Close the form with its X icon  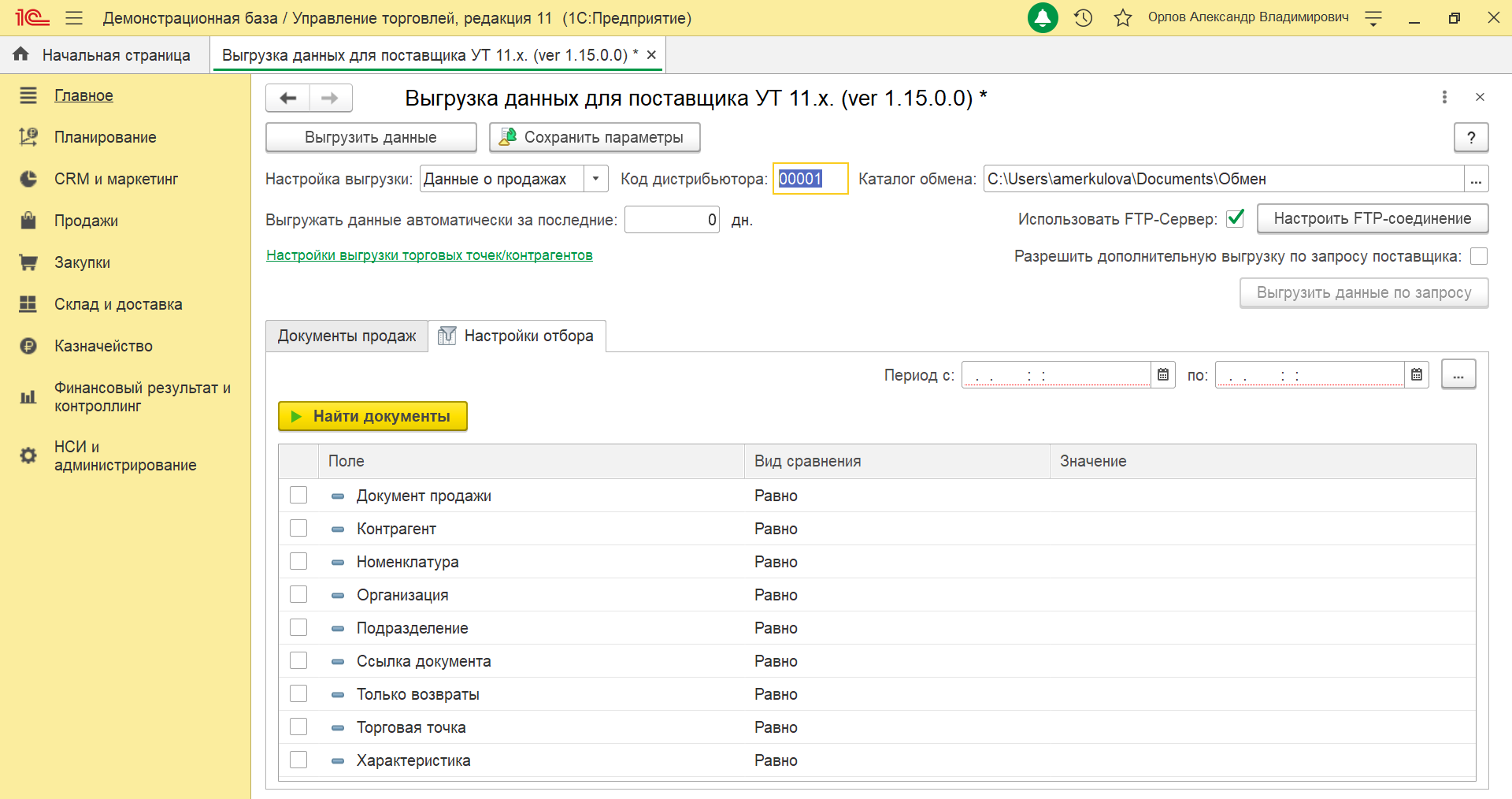(x=1480, y=97)
